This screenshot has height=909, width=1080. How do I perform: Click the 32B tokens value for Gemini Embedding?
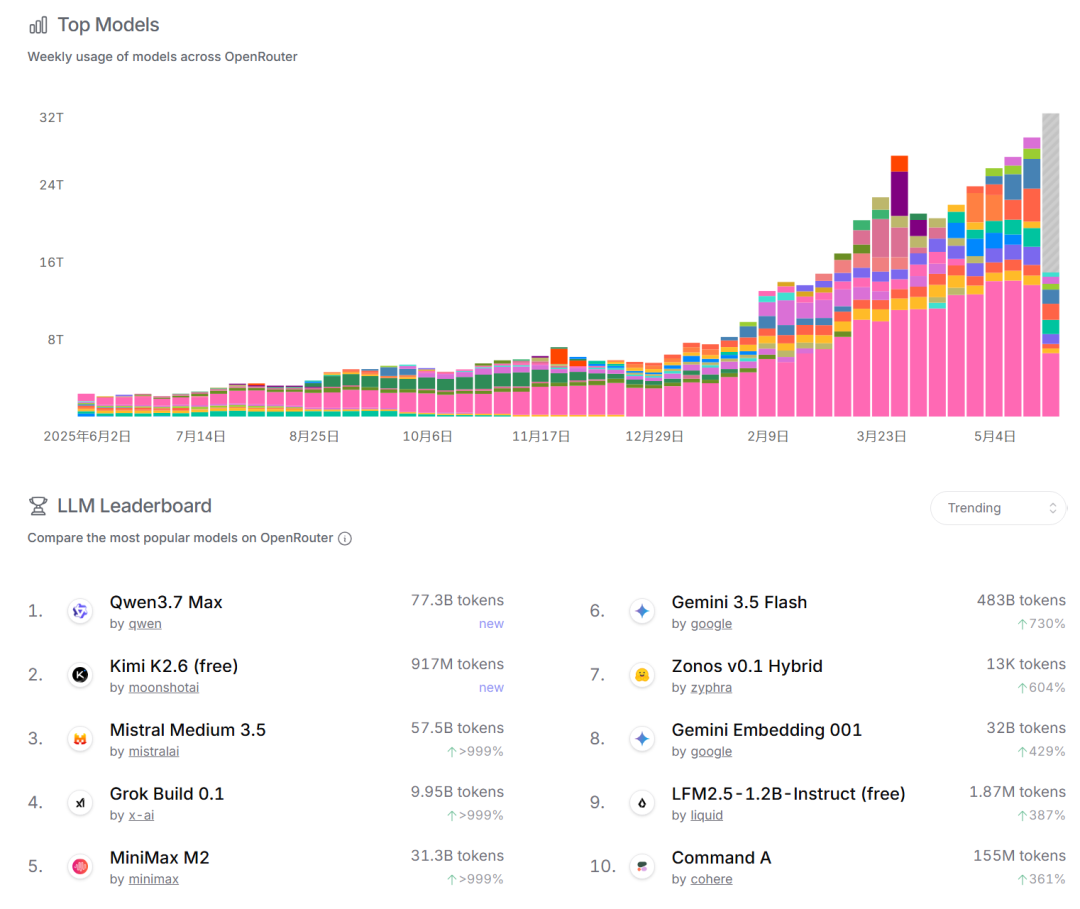1026,729
